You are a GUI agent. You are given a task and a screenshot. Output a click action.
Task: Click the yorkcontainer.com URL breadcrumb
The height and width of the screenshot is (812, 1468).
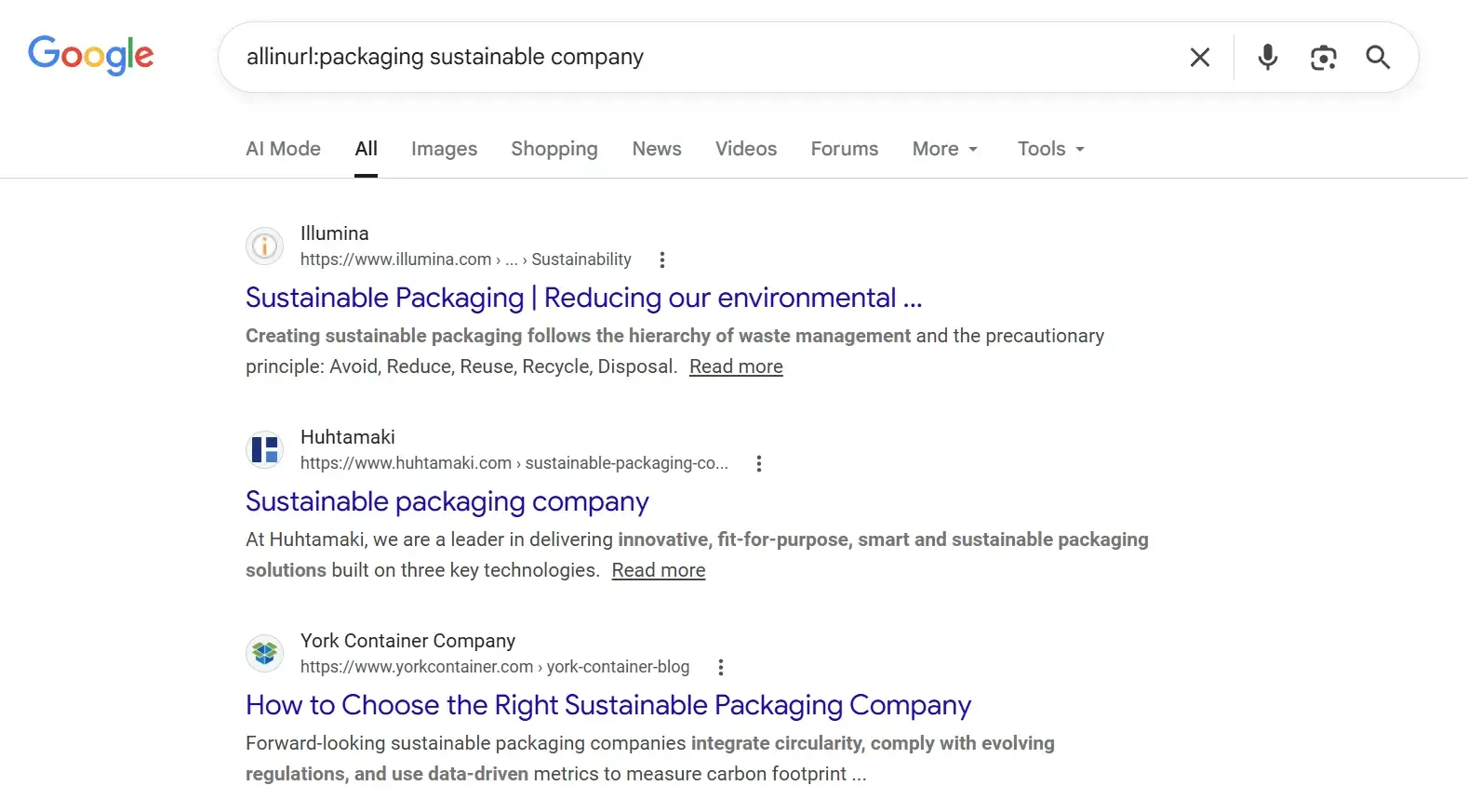(x=495, y=667)
